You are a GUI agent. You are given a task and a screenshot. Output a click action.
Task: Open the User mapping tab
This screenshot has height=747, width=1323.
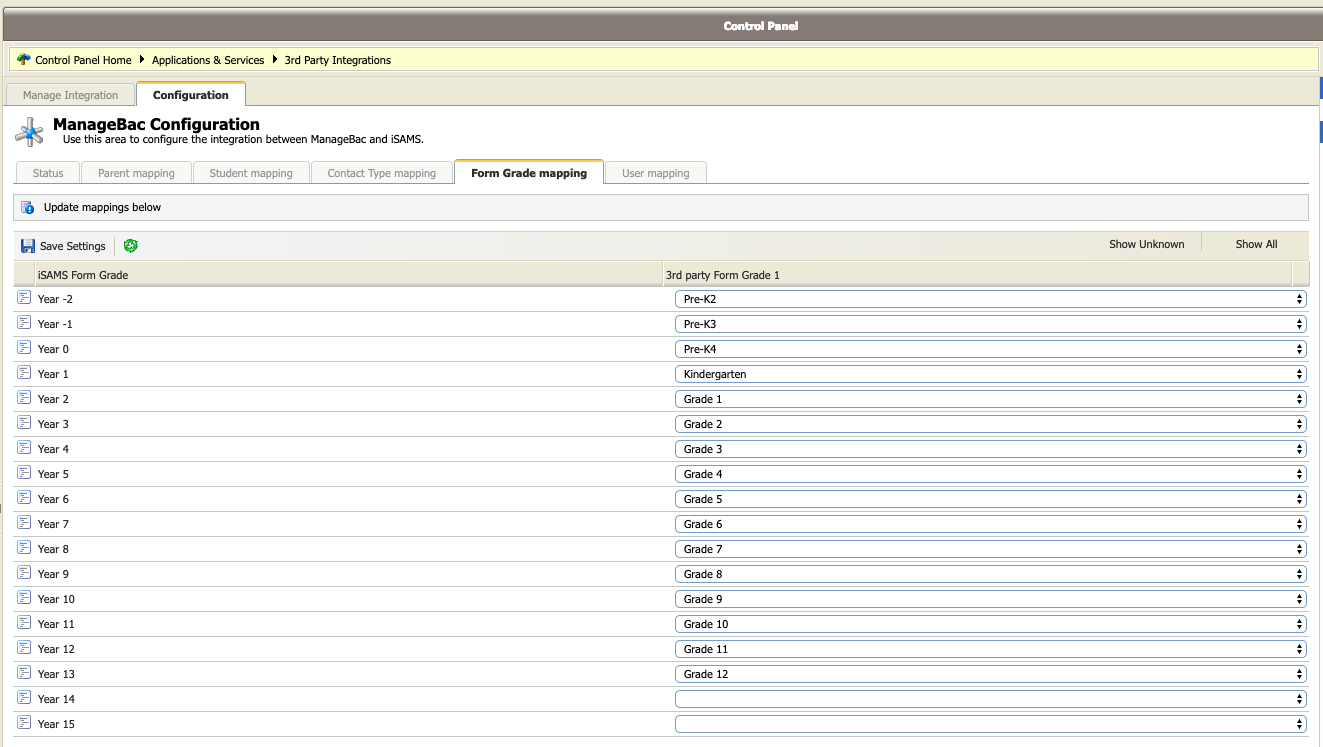[x=655, y=173]
